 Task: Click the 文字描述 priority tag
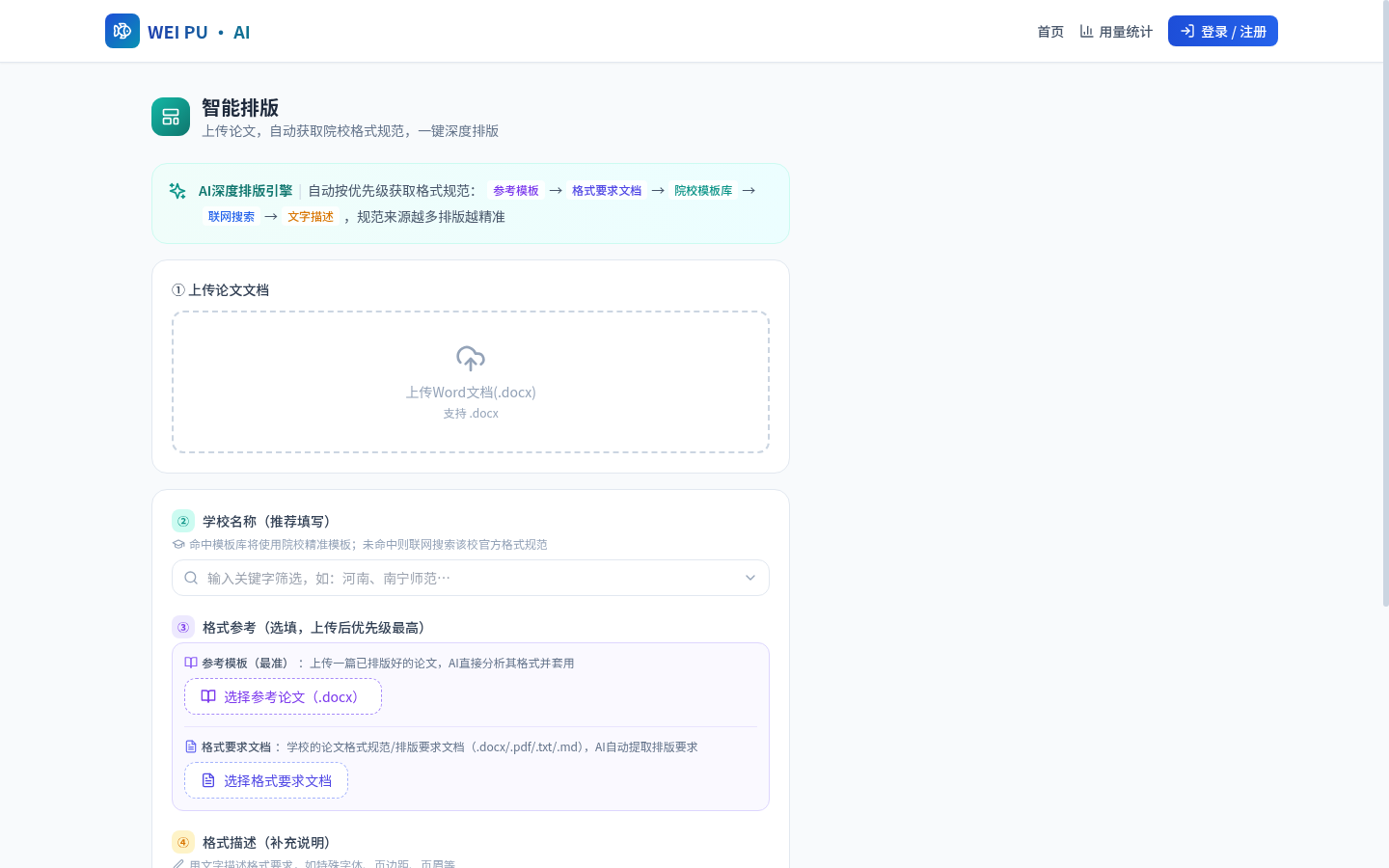point(311,217)
